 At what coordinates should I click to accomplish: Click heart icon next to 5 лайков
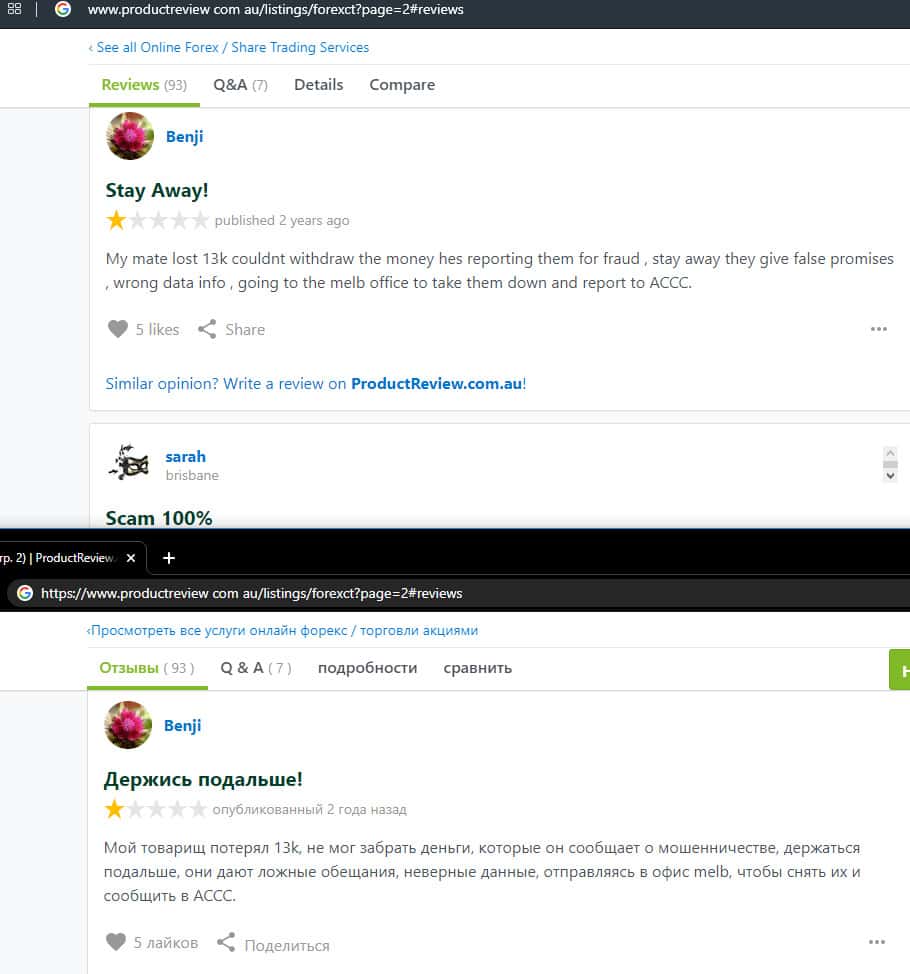pyautogui.click(x=116, y=942)
